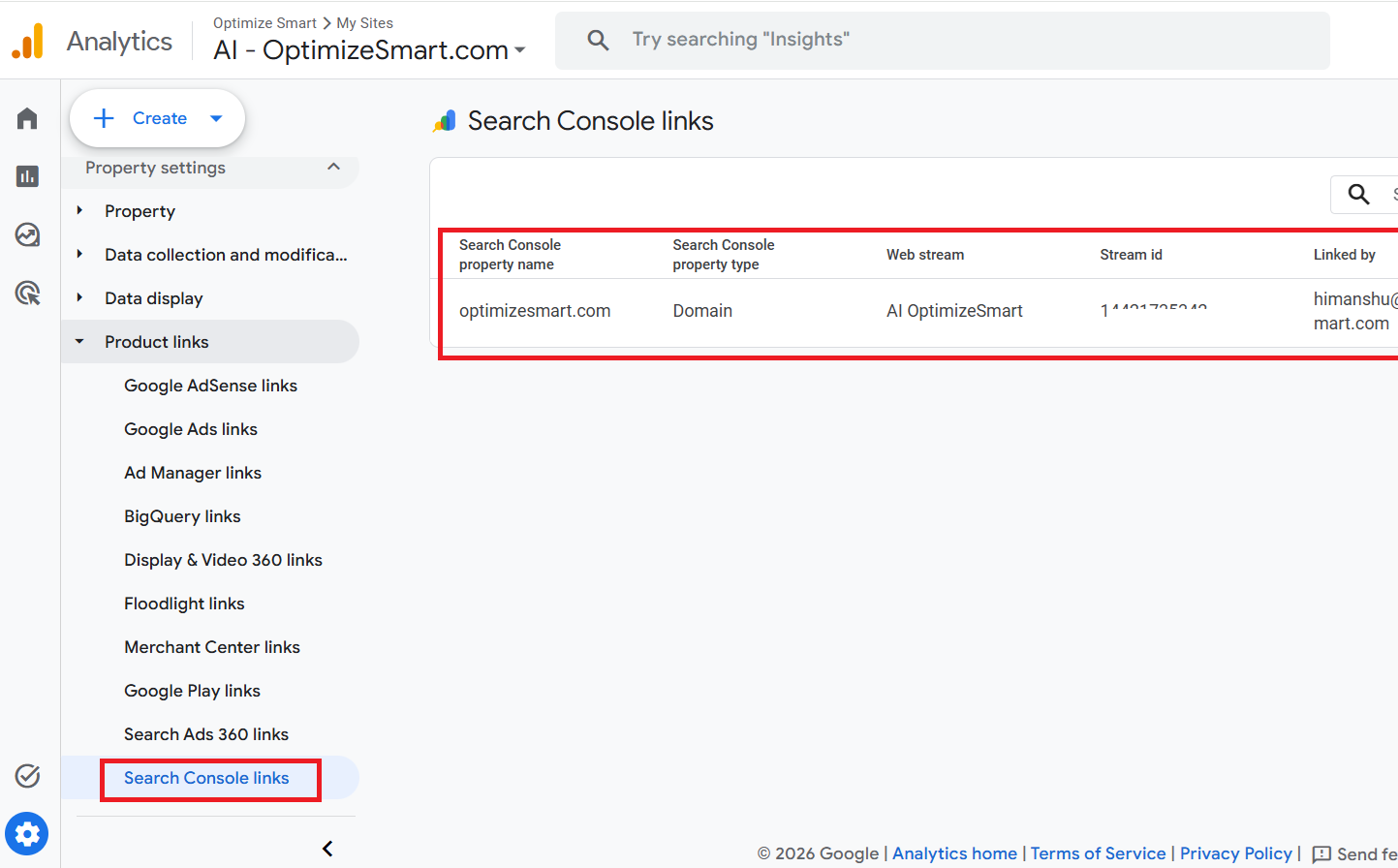Open the Explore icon in left rail
Viewport: 1398px width, 868px height.
click(x=27, y=234)
